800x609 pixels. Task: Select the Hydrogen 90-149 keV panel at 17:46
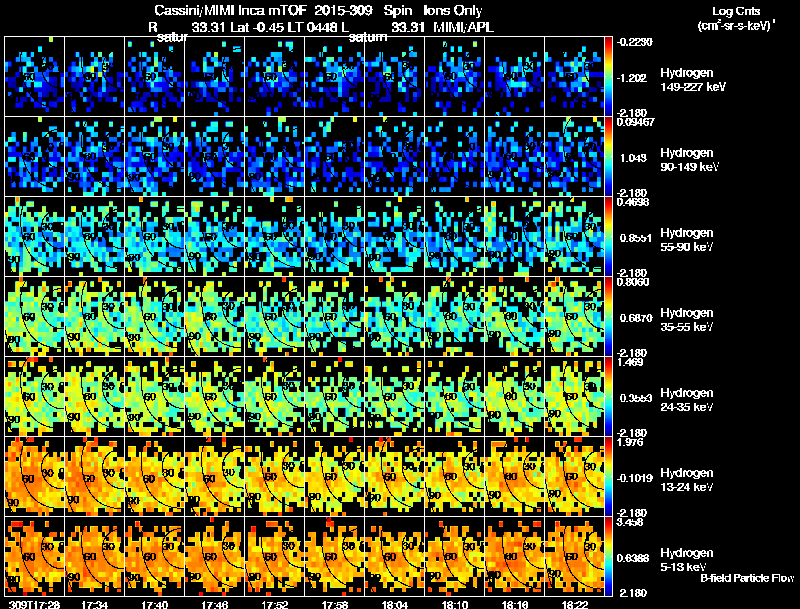[215, 157]
